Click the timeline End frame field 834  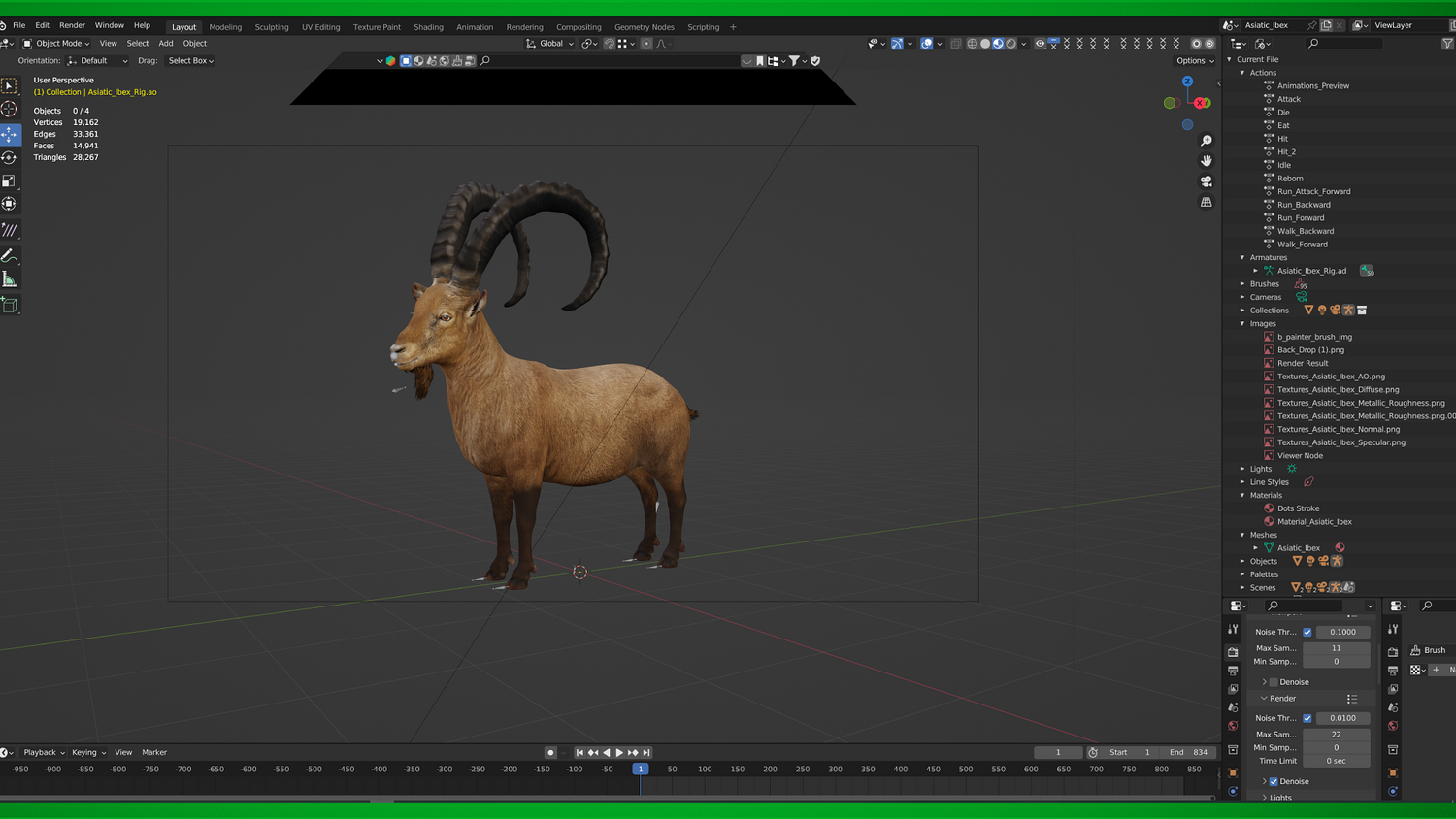pos(1188,752)
